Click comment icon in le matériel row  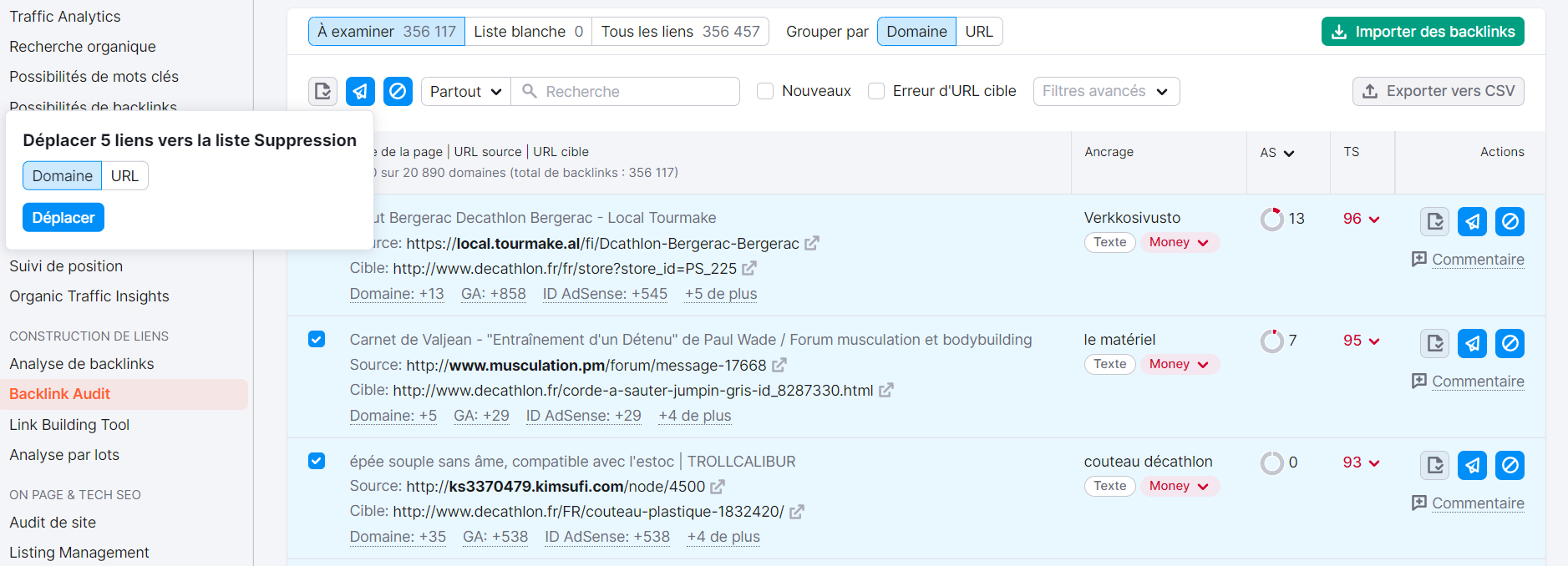[x=1419, y=381]
